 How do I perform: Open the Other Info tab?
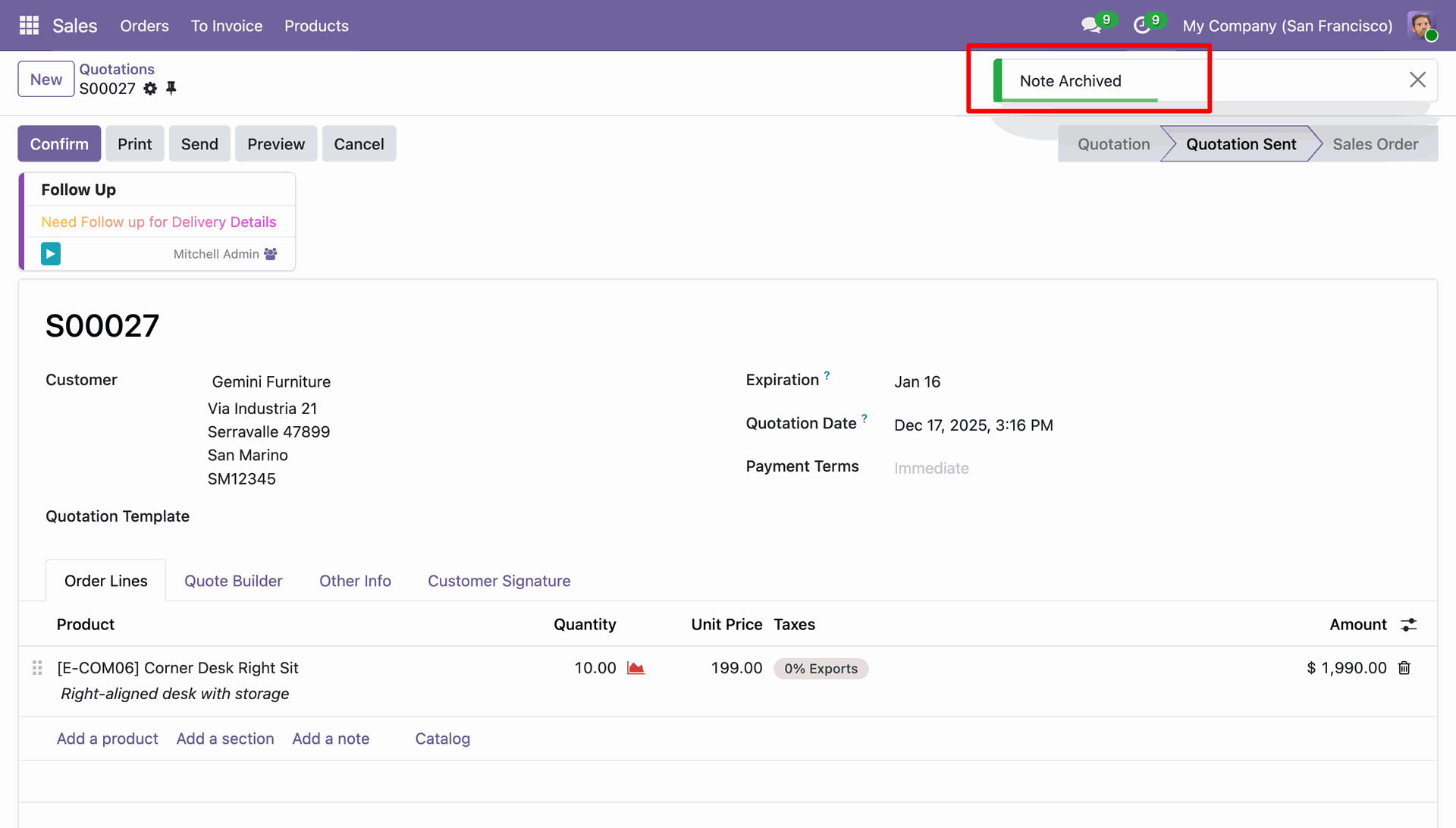coord(355,581)
